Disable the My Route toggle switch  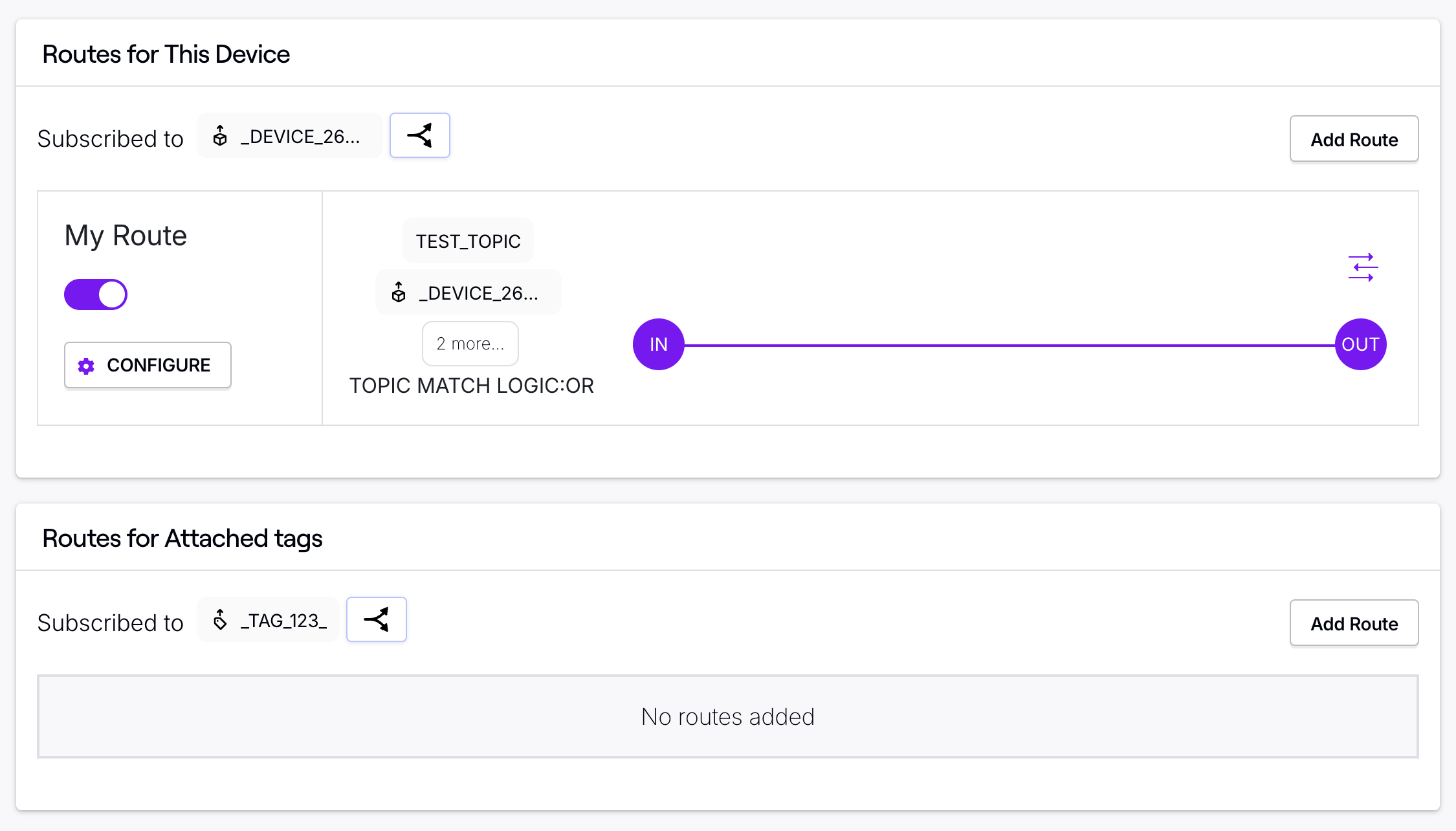[x=96, y=294]
